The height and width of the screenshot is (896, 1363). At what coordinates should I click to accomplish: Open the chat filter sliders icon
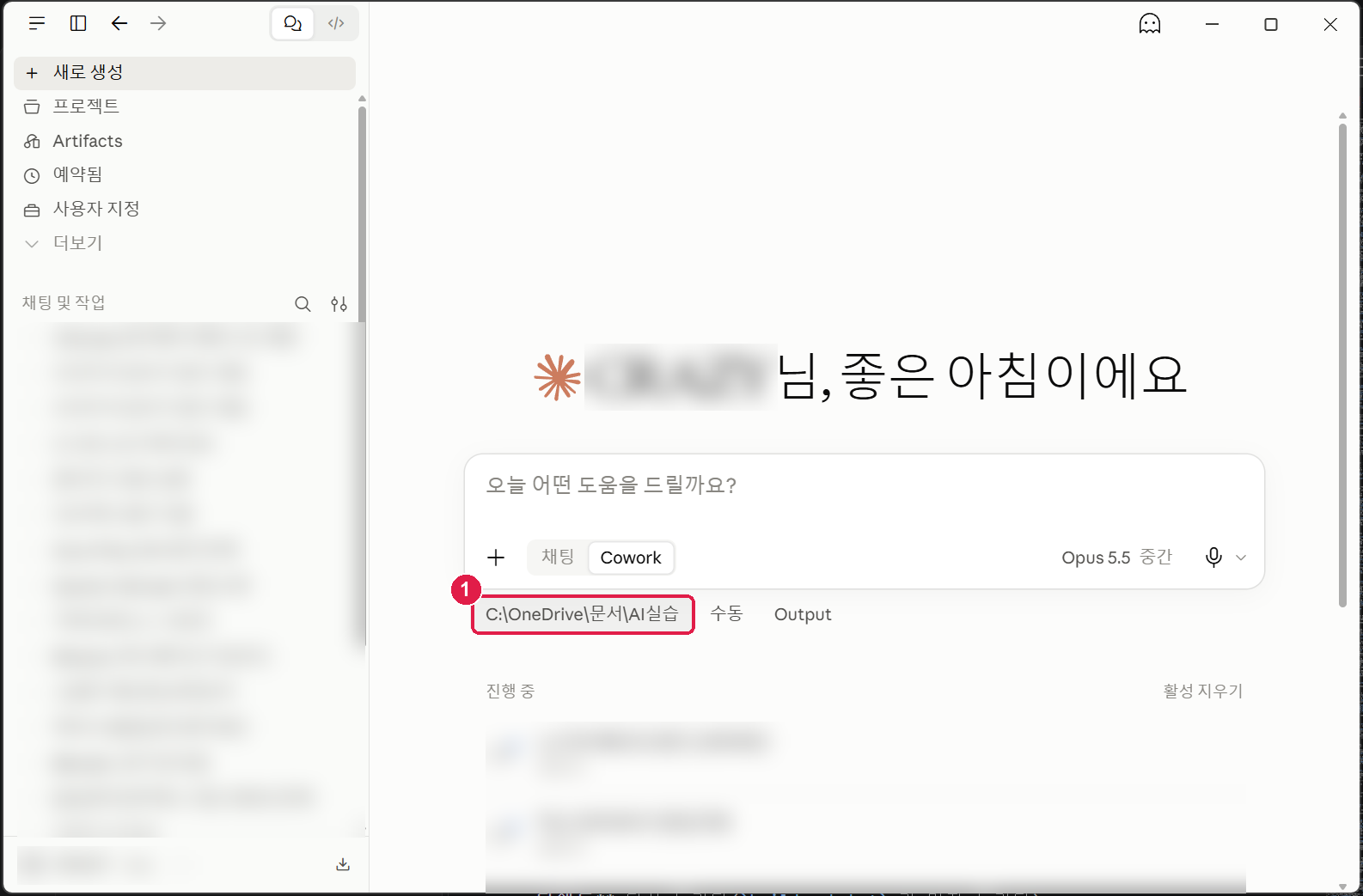(x=339, y=303)
